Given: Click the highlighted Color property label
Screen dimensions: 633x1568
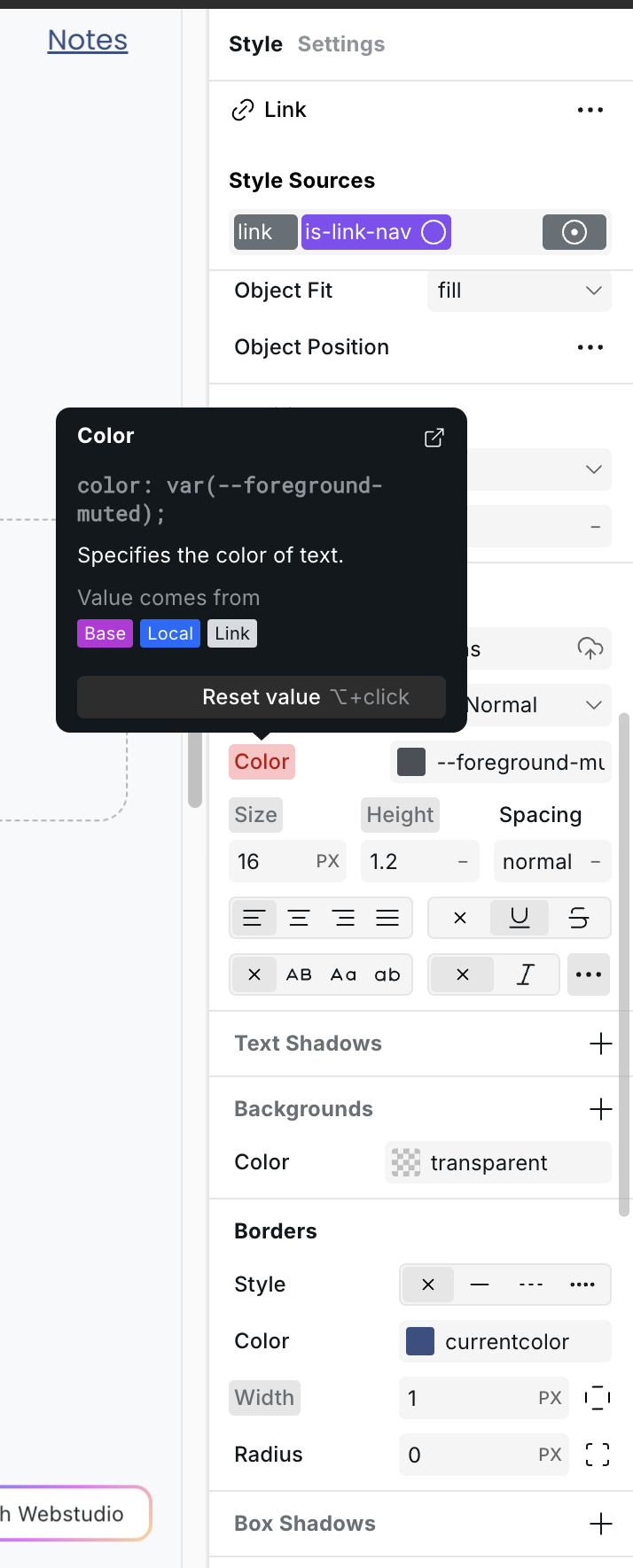Looking at the screenshot, I should click(x=262, y=762).
